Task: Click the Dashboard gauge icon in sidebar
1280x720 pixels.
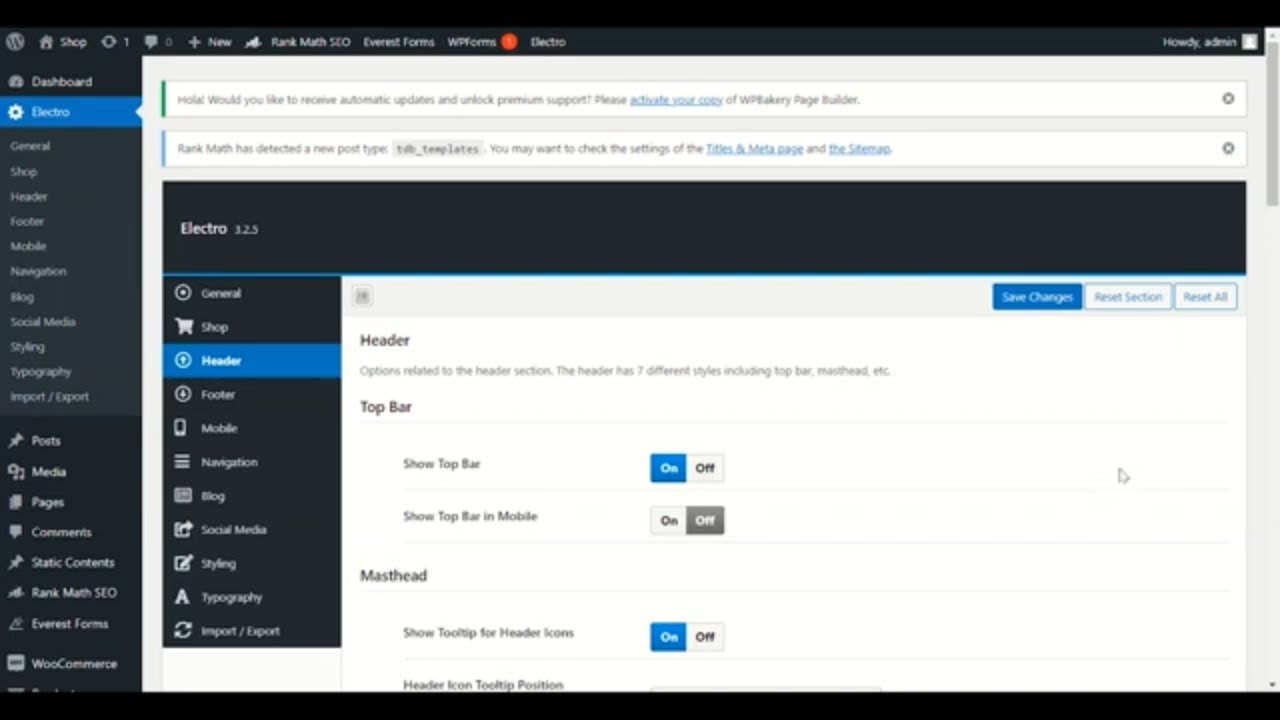Action: point(15,82)
